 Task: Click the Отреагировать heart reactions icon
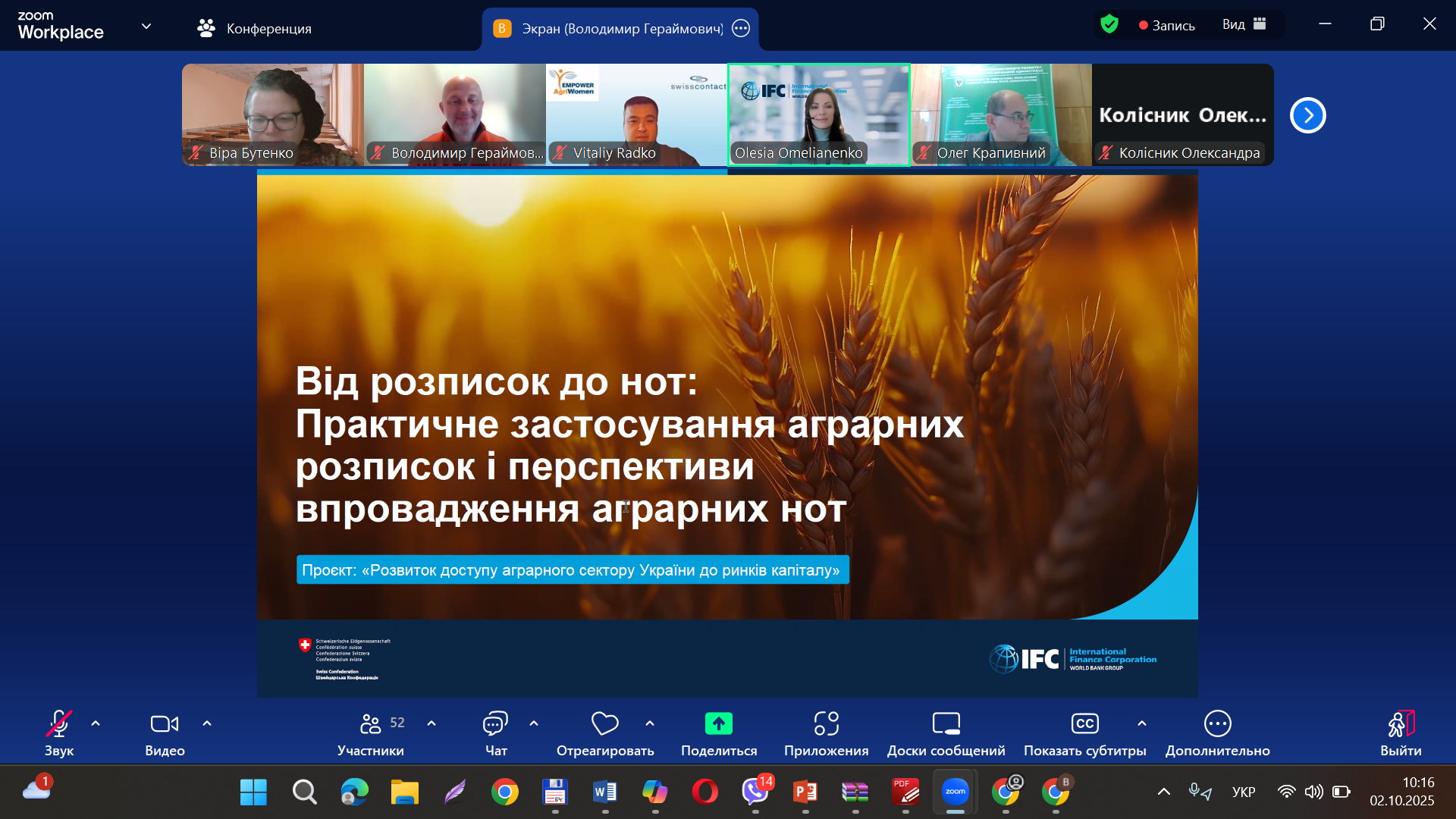tap(604, 724)
